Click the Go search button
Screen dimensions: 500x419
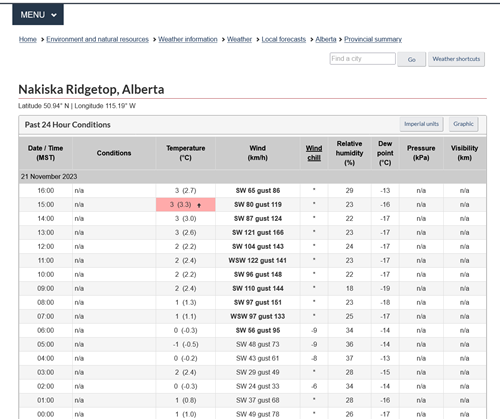412,59
